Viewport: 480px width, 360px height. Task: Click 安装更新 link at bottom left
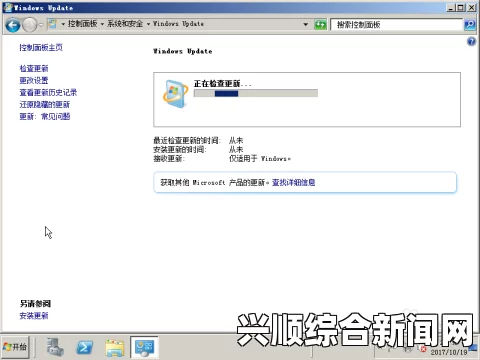pos(34,316)
